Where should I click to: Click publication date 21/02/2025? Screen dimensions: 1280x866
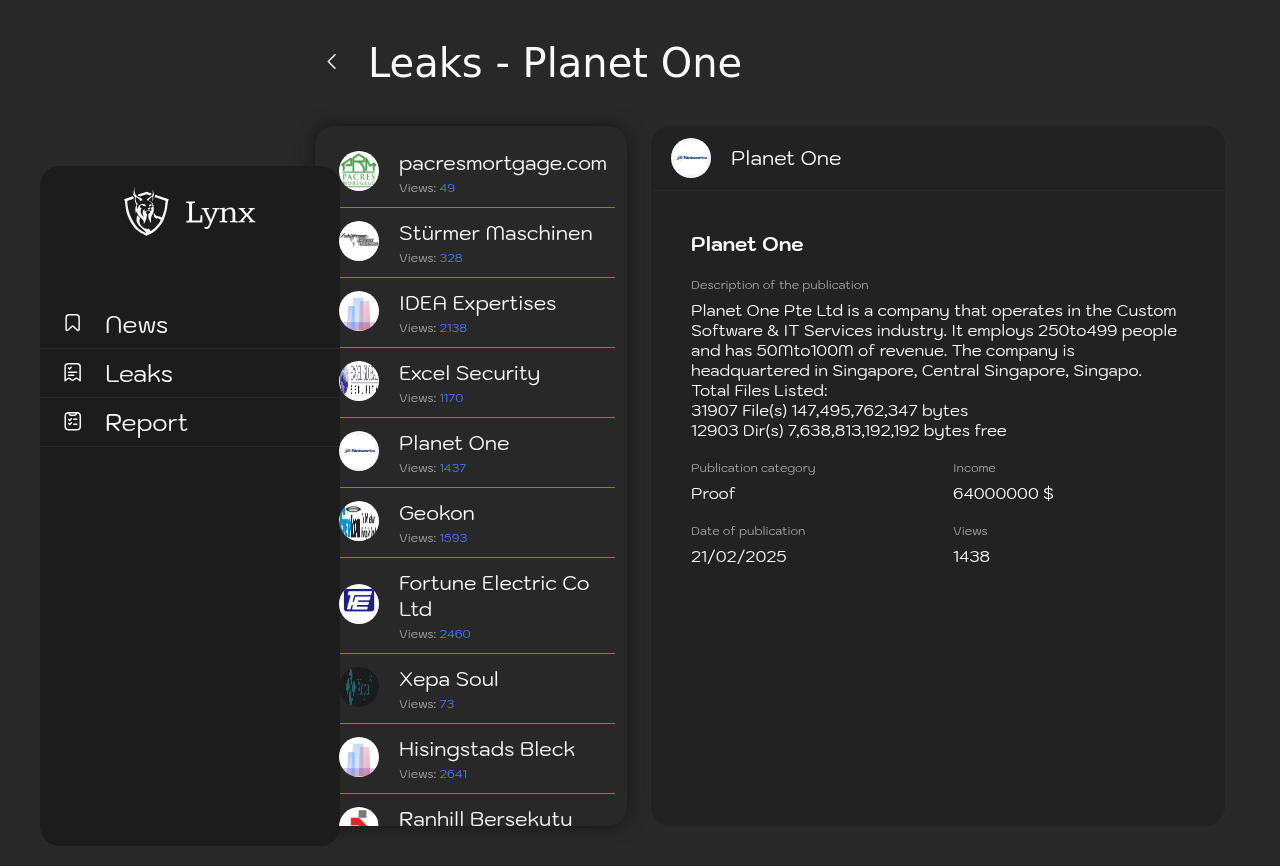739,556
